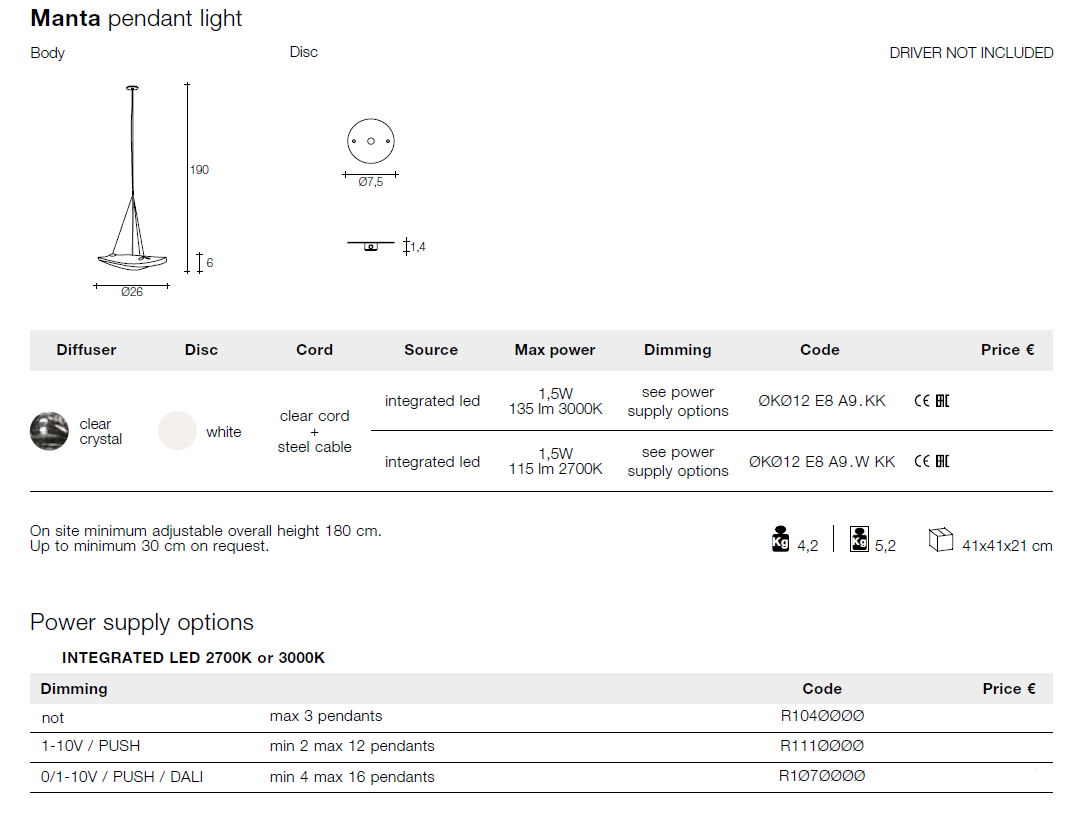Click the 'Dimming' header in the product table
This screenshot has width=1076, height=813.
677,350
